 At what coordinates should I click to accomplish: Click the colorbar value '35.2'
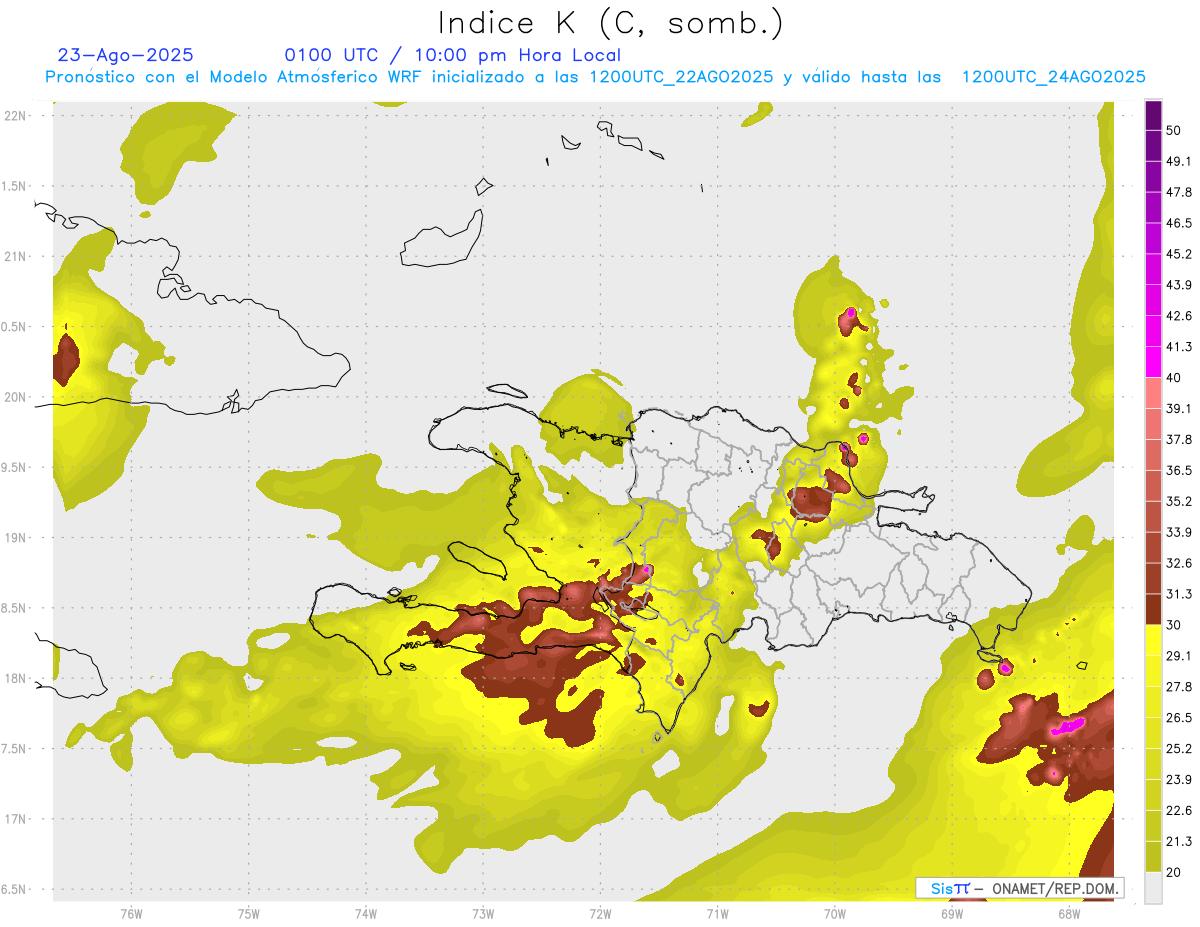click(x=1179, y=501)
